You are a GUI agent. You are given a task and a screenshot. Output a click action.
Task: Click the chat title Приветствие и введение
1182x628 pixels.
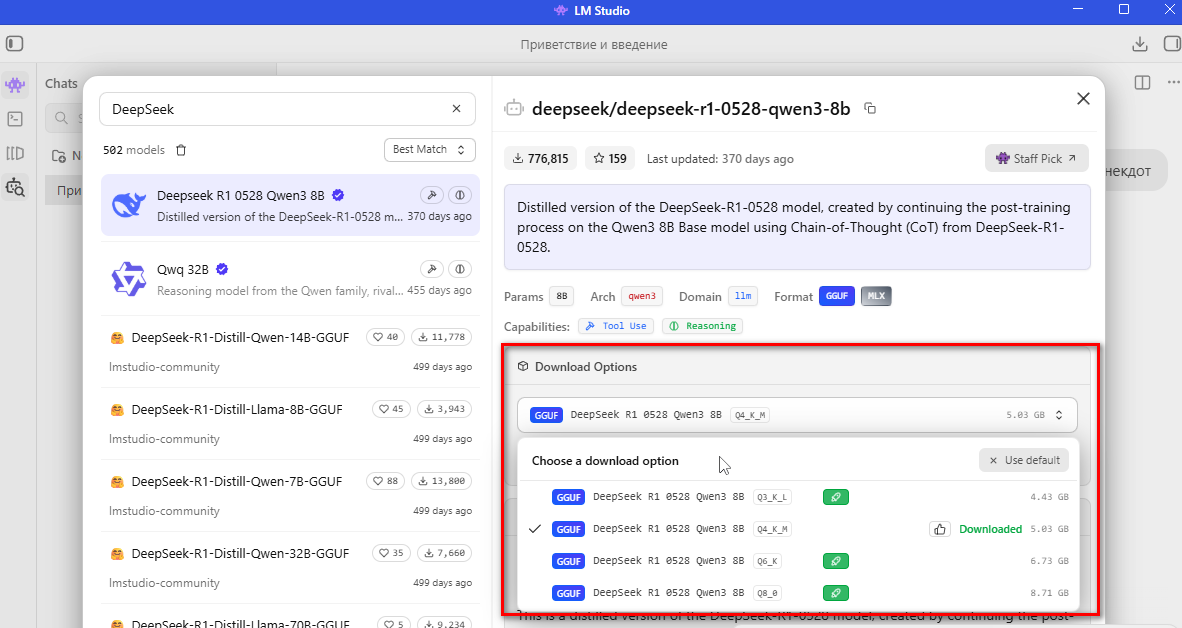pyautogui.click(x=594, y=44)
